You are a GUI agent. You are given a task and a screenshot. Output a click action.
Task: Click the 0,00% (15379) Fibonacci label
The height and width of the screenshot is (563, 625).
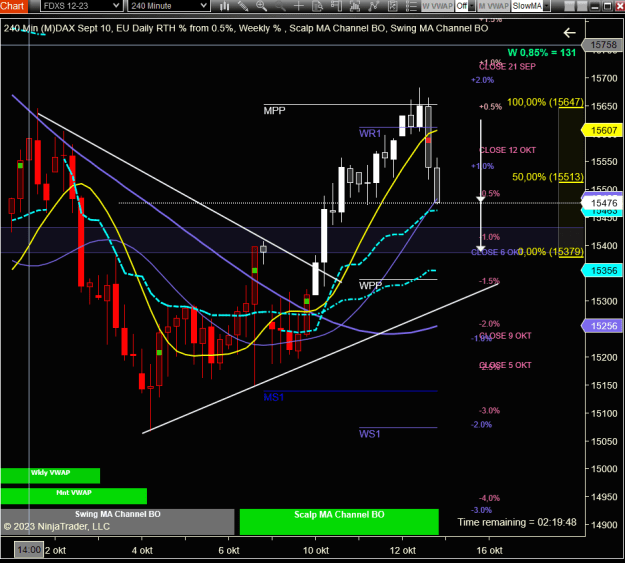point(552,252)
